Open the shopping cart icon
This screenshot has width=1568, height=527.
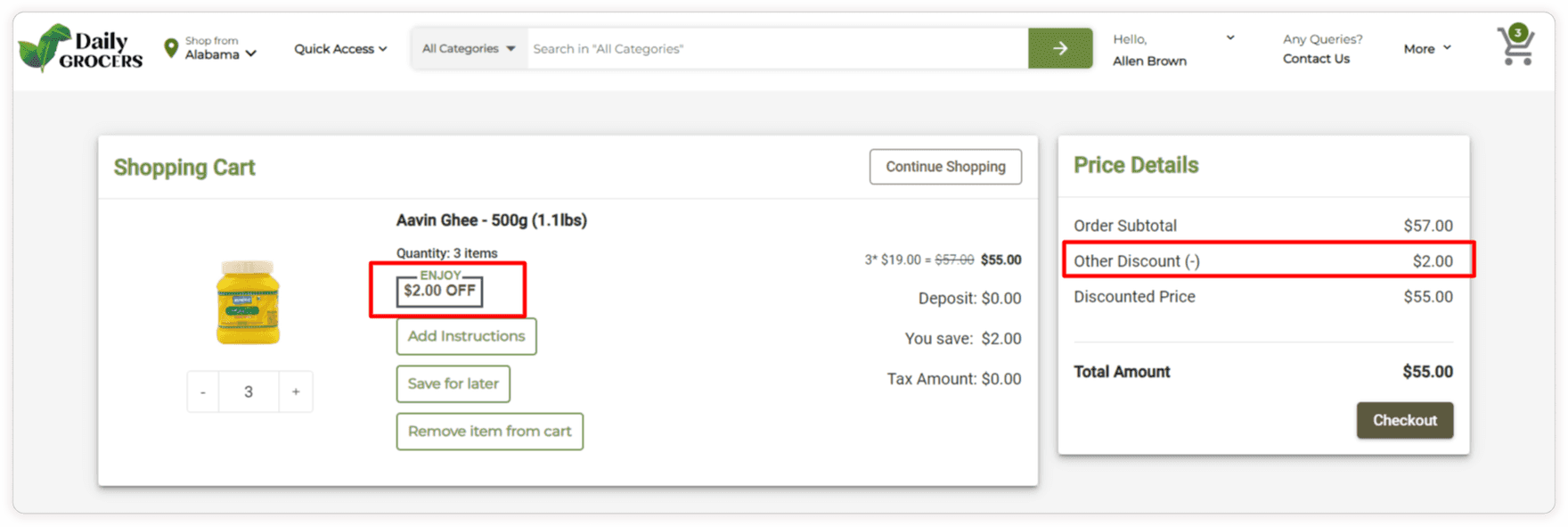pos(1516,45)
